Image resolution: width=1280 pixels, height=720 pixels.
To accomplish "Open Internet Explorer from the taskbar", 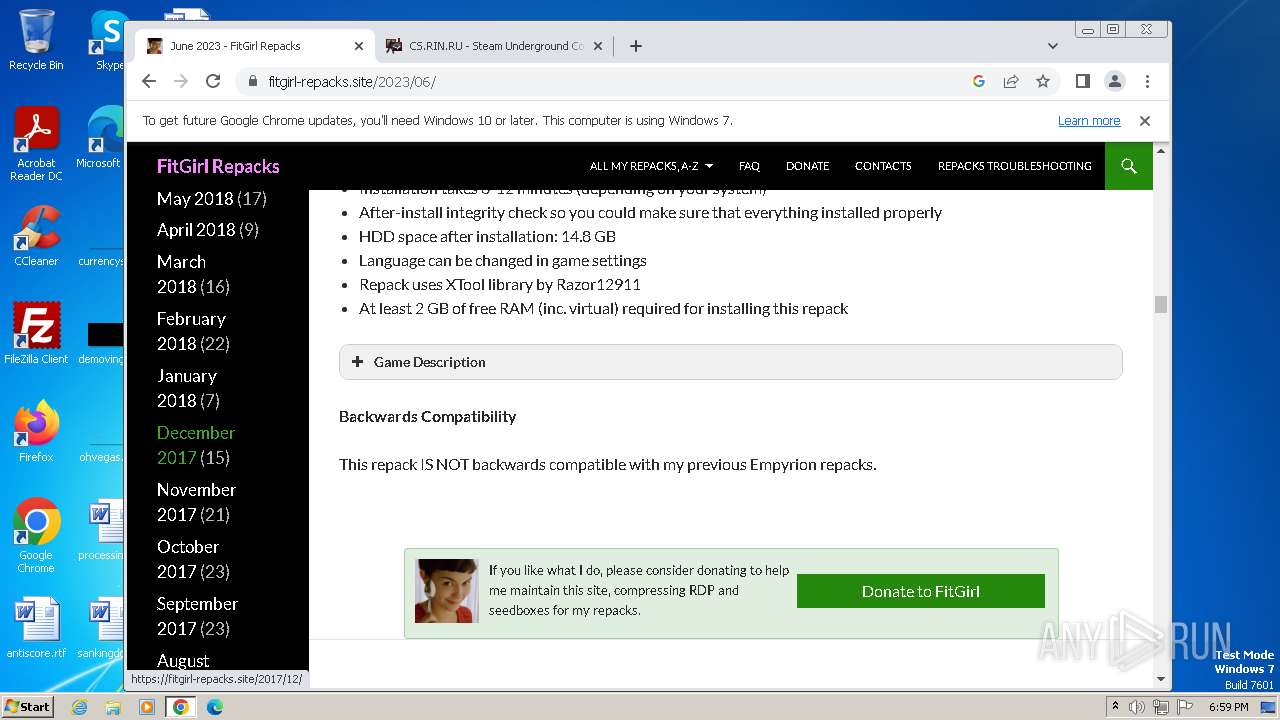I will [x=79, y=707].
